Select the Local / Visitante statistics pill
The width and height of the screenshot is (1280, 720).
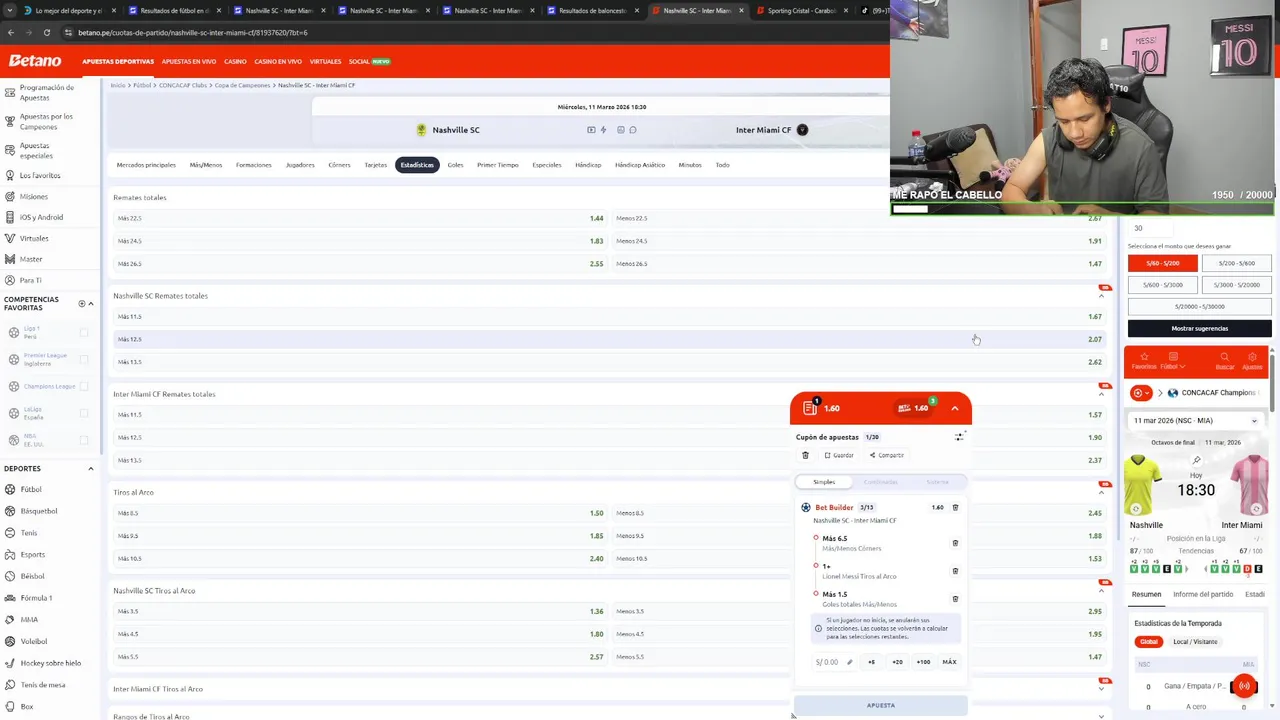point(1195,642)
